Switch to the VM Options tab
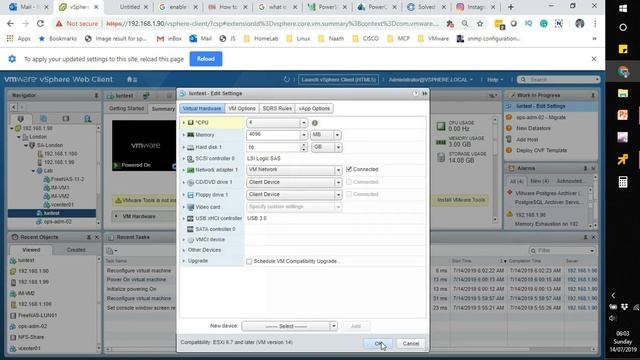Image resolution: width=640 pixels, height=360 pixels. 242,109
